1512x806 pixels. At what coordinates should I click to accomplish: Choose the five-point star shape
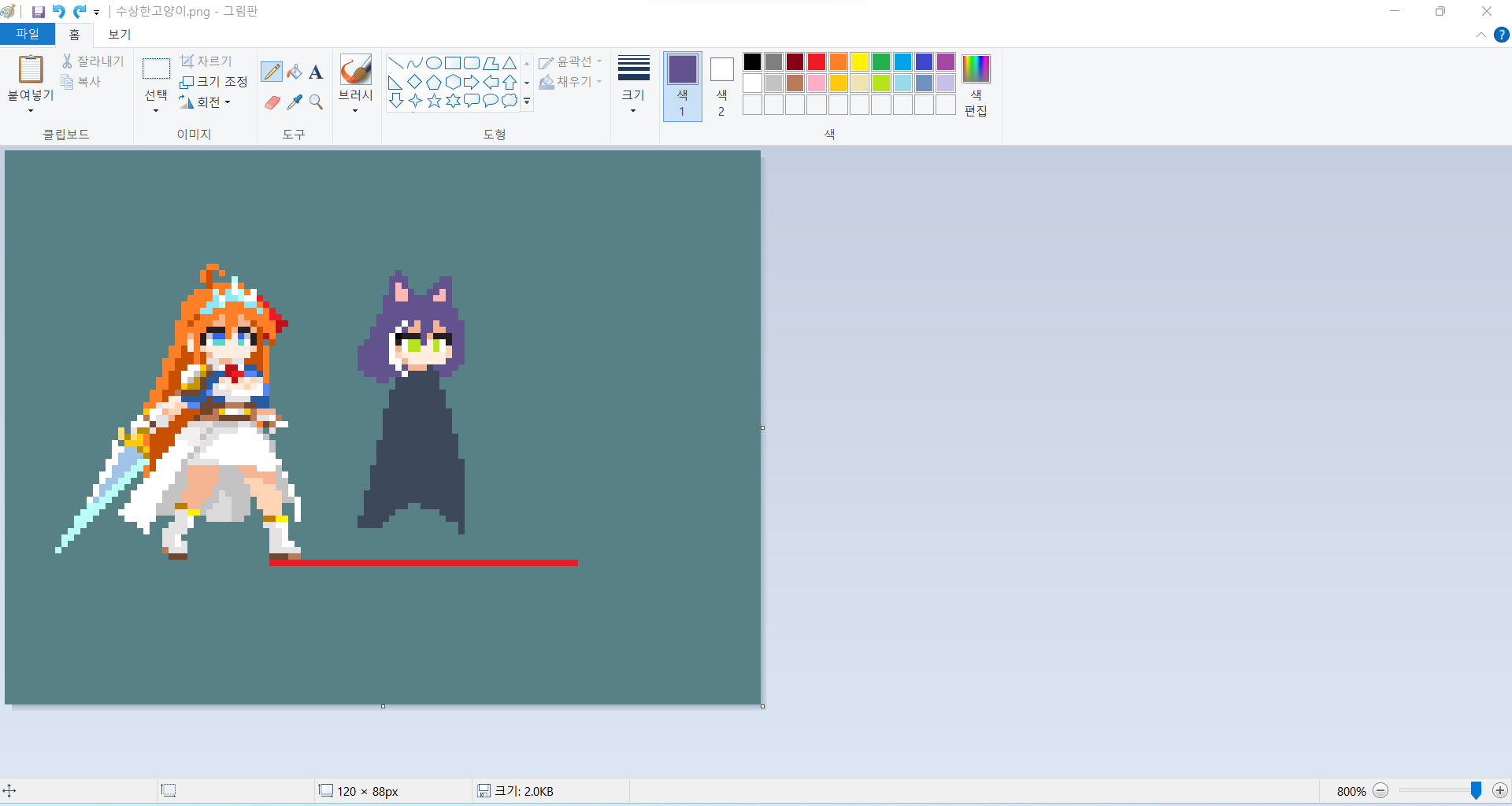pos(434,101)
